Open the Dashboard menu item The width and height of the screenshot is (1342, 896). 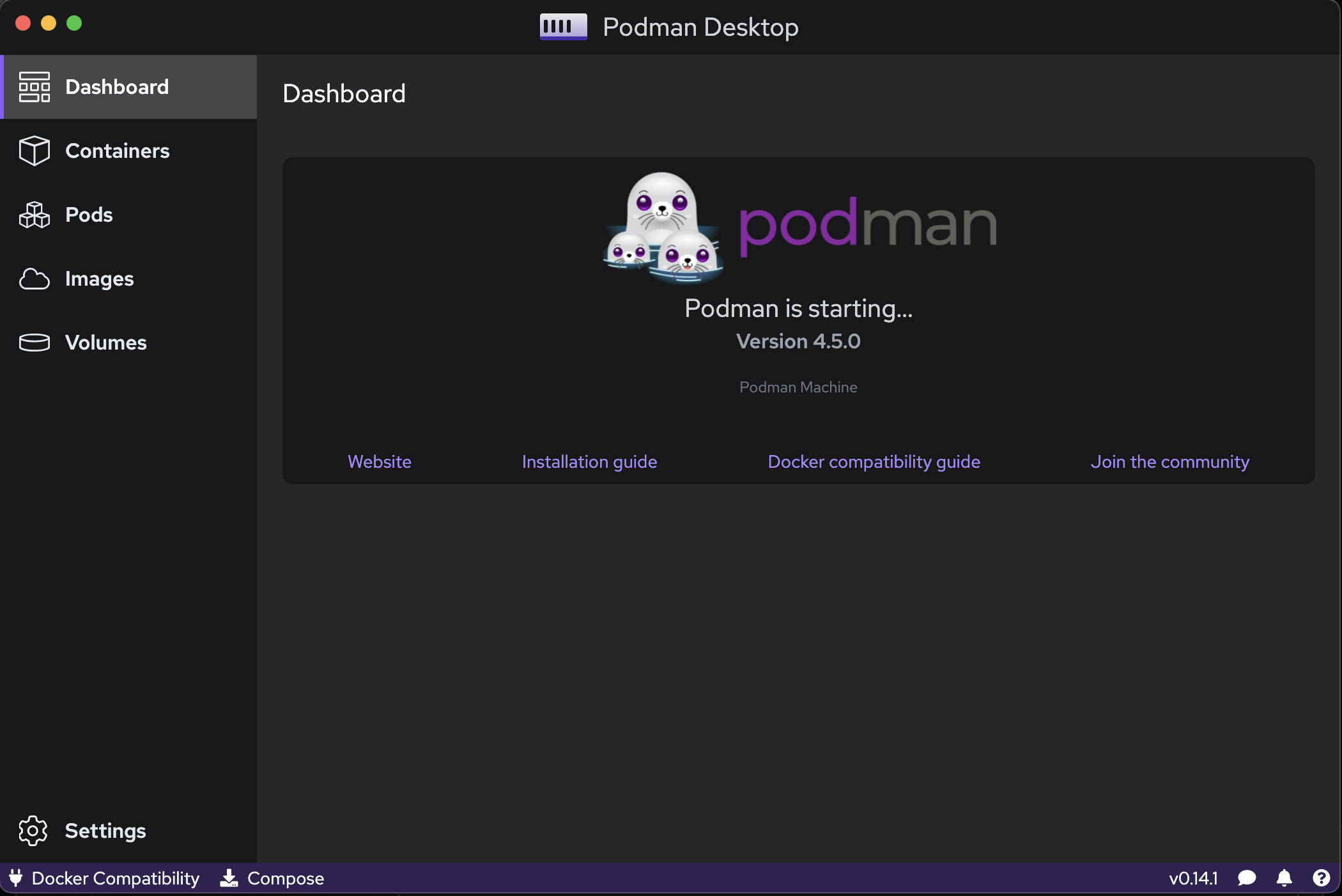click(x=128, y=87)
